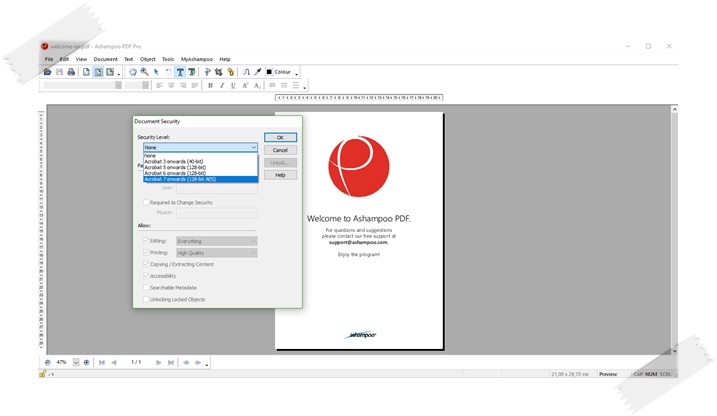The image size is (717, 416).
Task: Open the zoom percentage dropdown arrow
Action: click(76, 363)
